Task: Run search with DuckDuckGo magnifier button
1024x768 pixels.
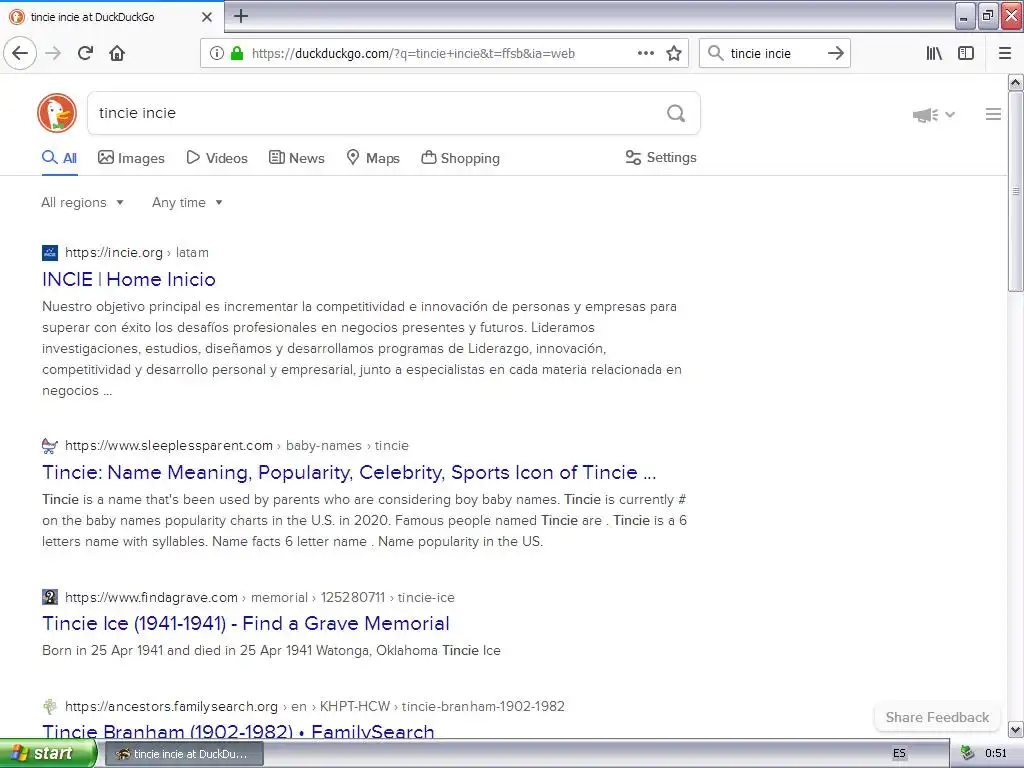Action: [676, 113]
